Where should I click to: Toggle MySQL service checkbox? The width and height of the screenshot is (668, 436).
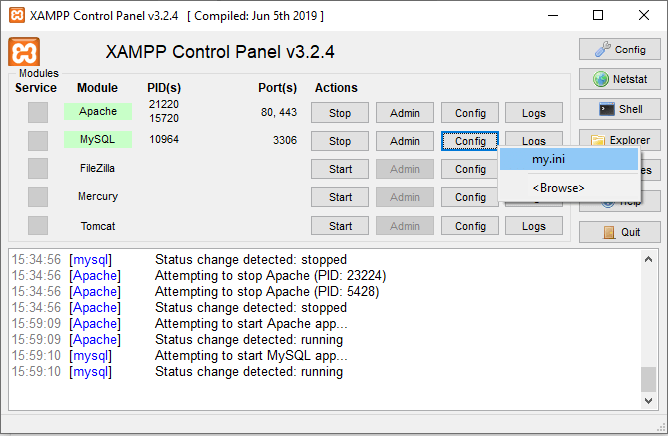[x=37, y=141]
